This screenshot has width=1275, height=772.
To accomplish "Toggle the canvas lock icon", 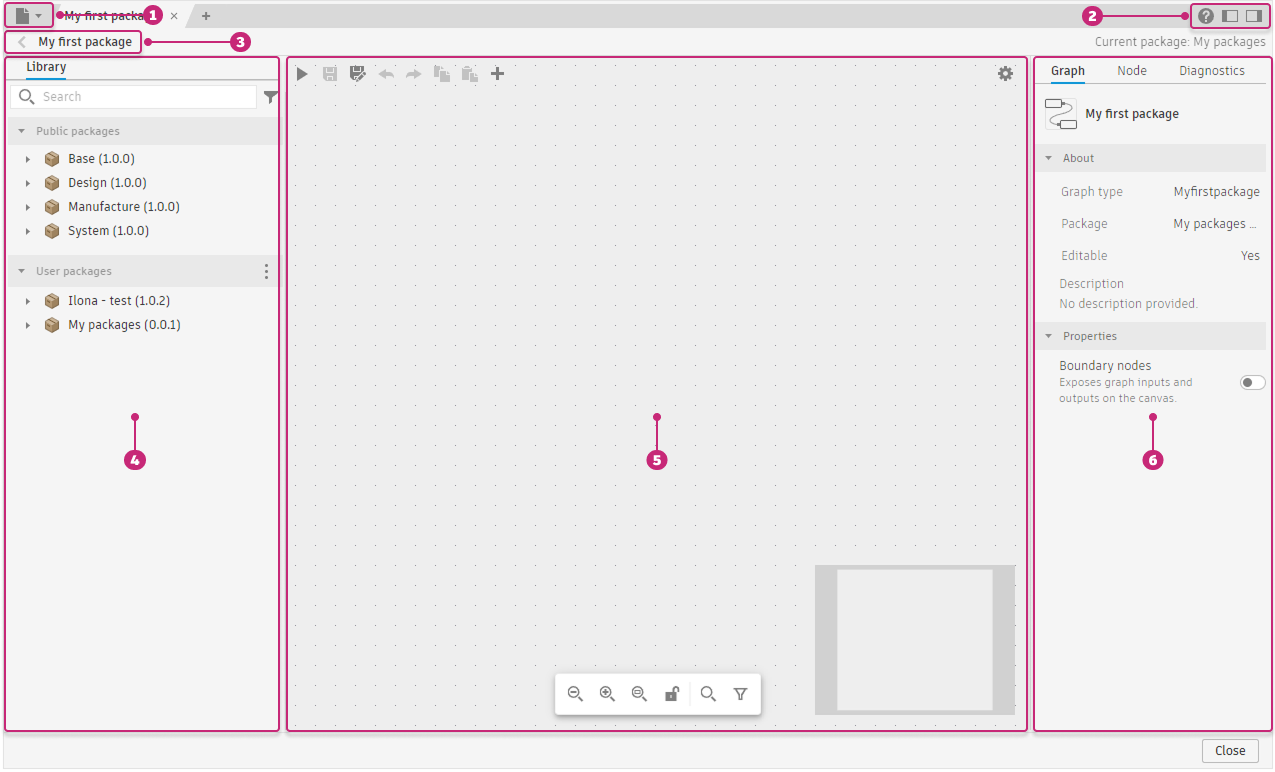I will coord(672,694).
